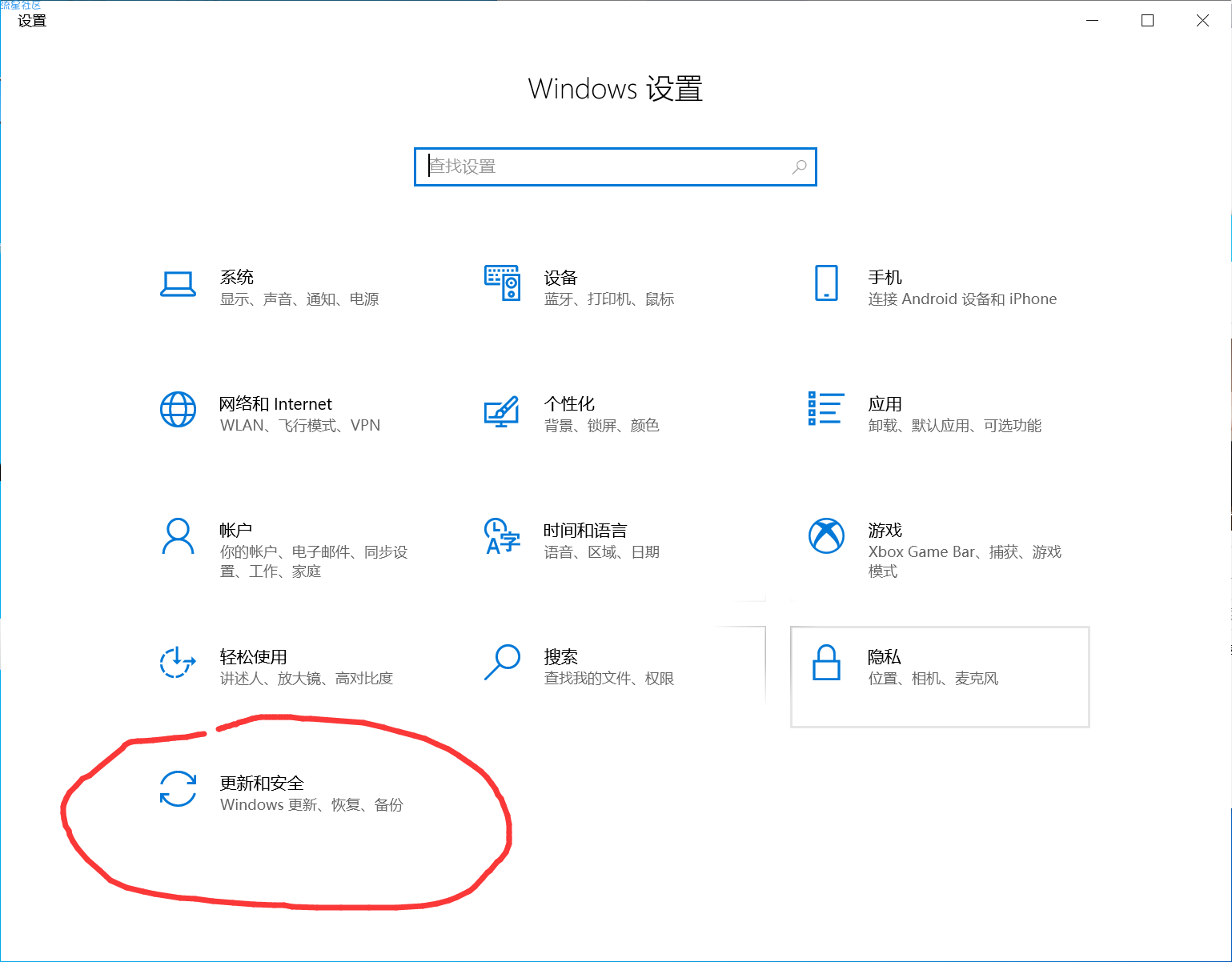The height and width of the screenshot is (962, 1232).
Task: Open 时间和语言 title
Action: pyautogui.click(x=585, y=530)
